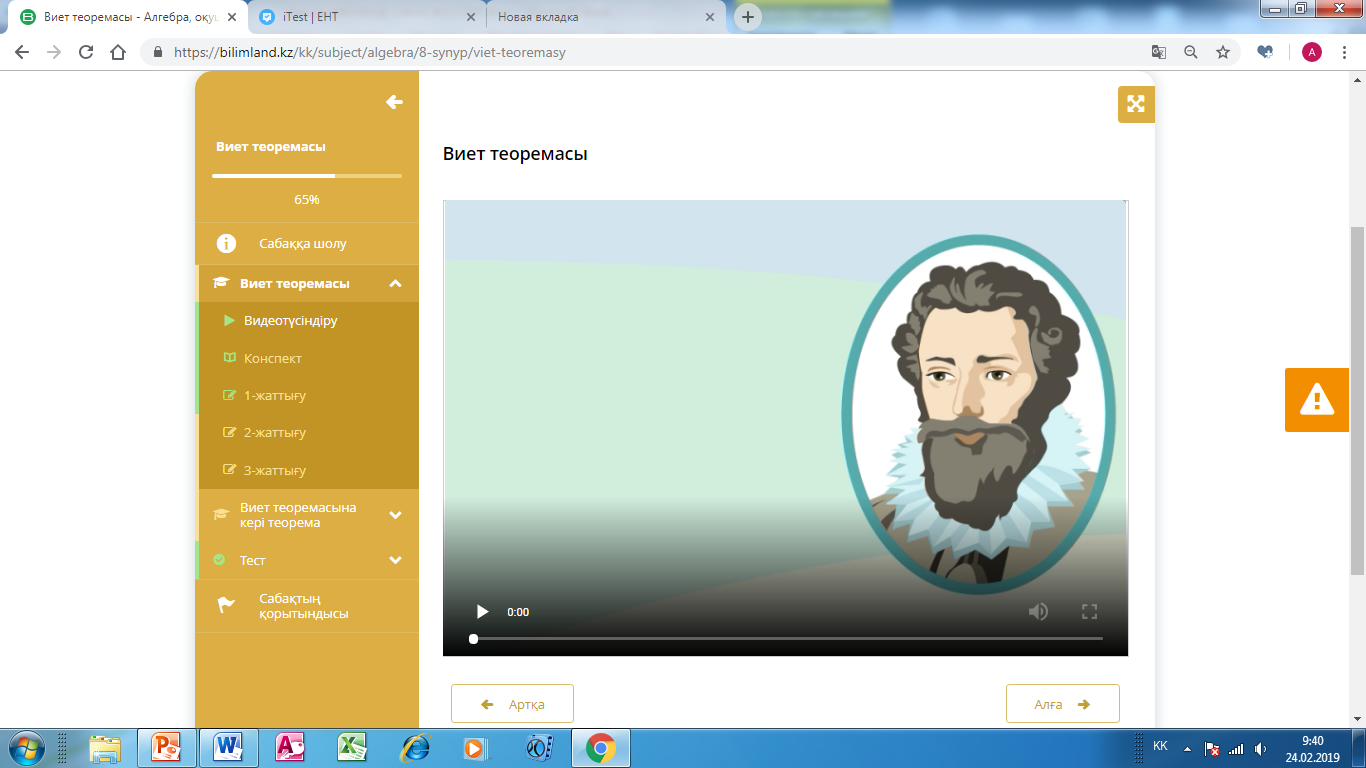Close the Новая вкладка tab

[x=710, y=17]
